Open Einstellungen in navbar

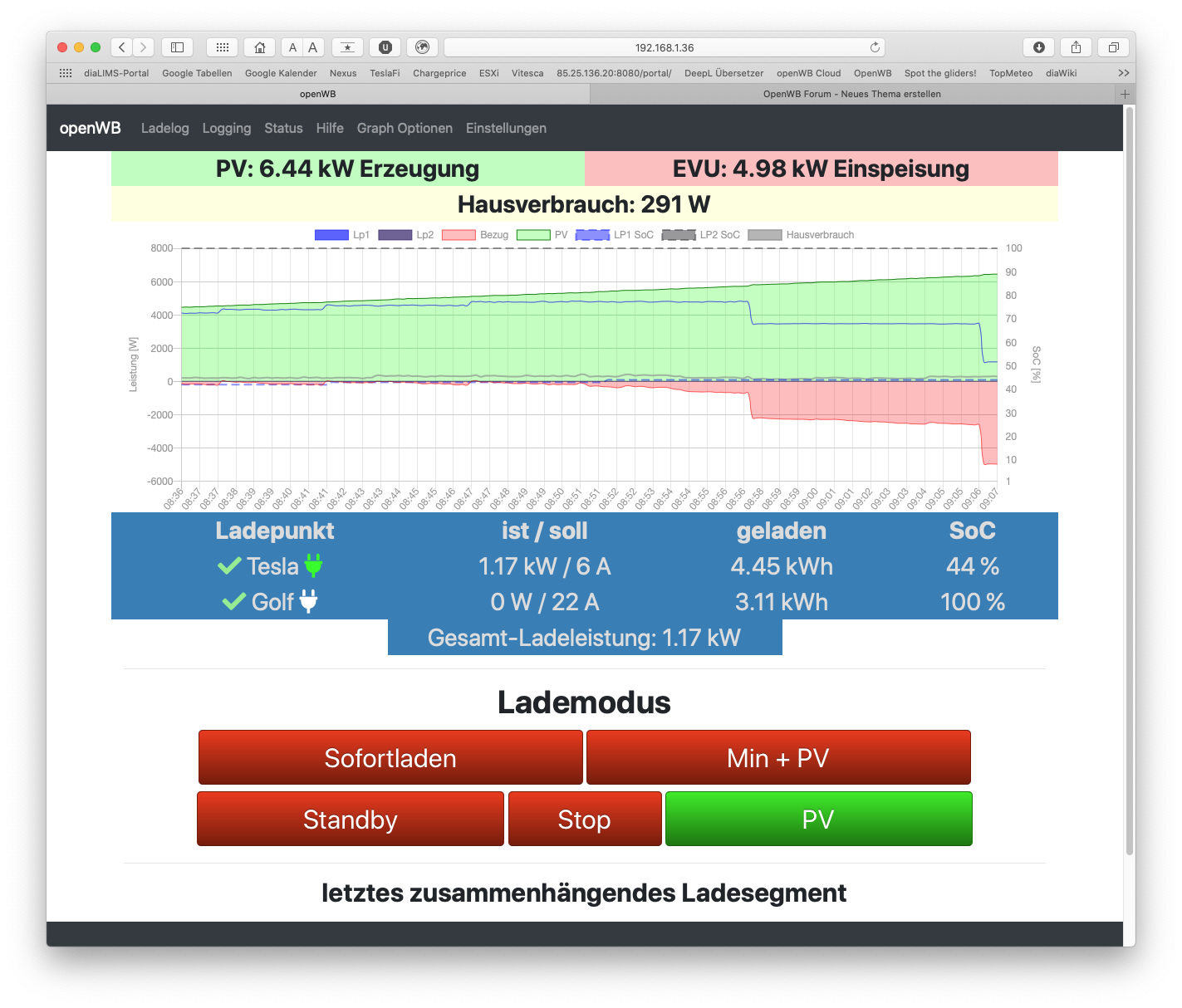click(506, 128)
